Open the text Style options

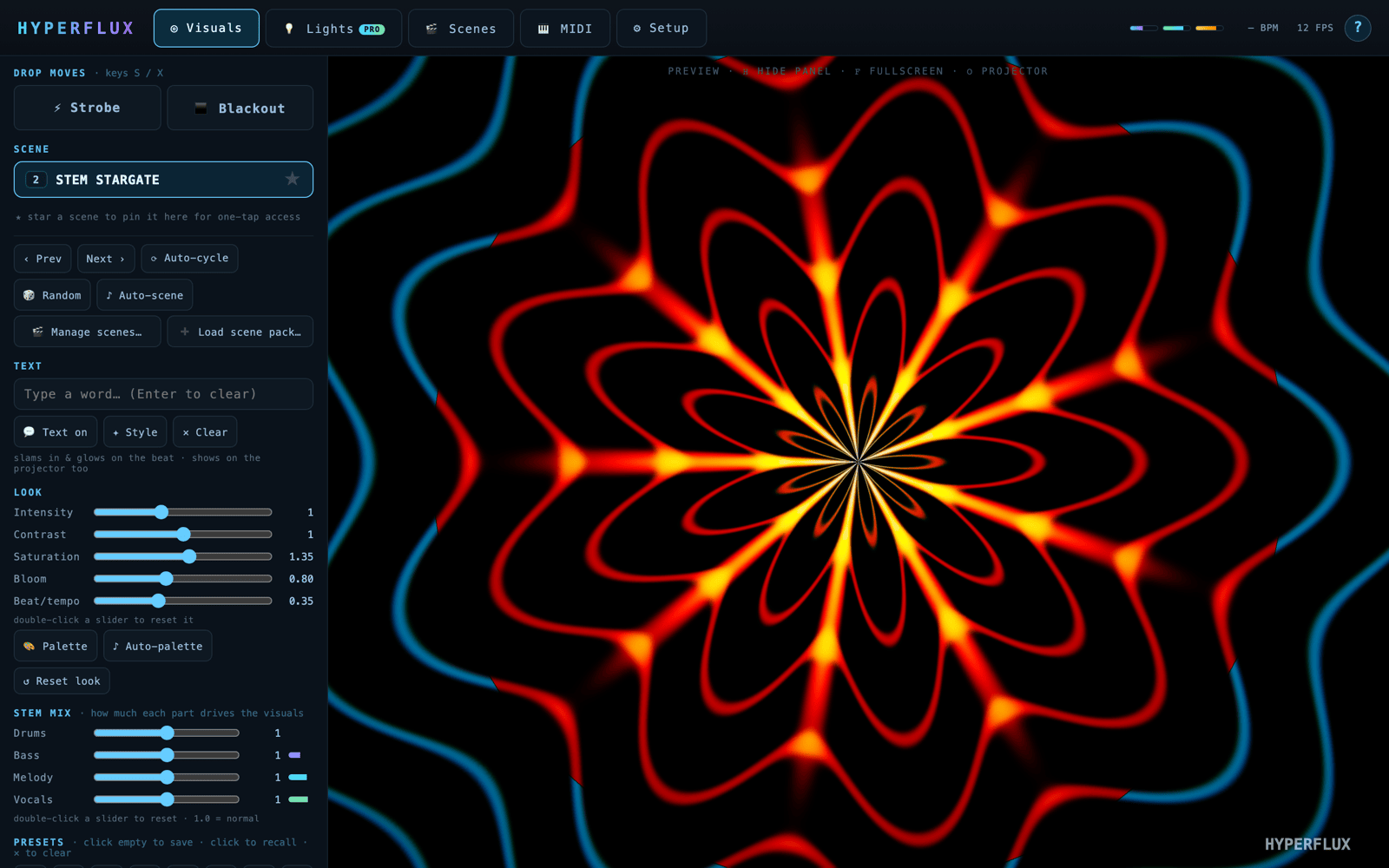pos(135,432)
